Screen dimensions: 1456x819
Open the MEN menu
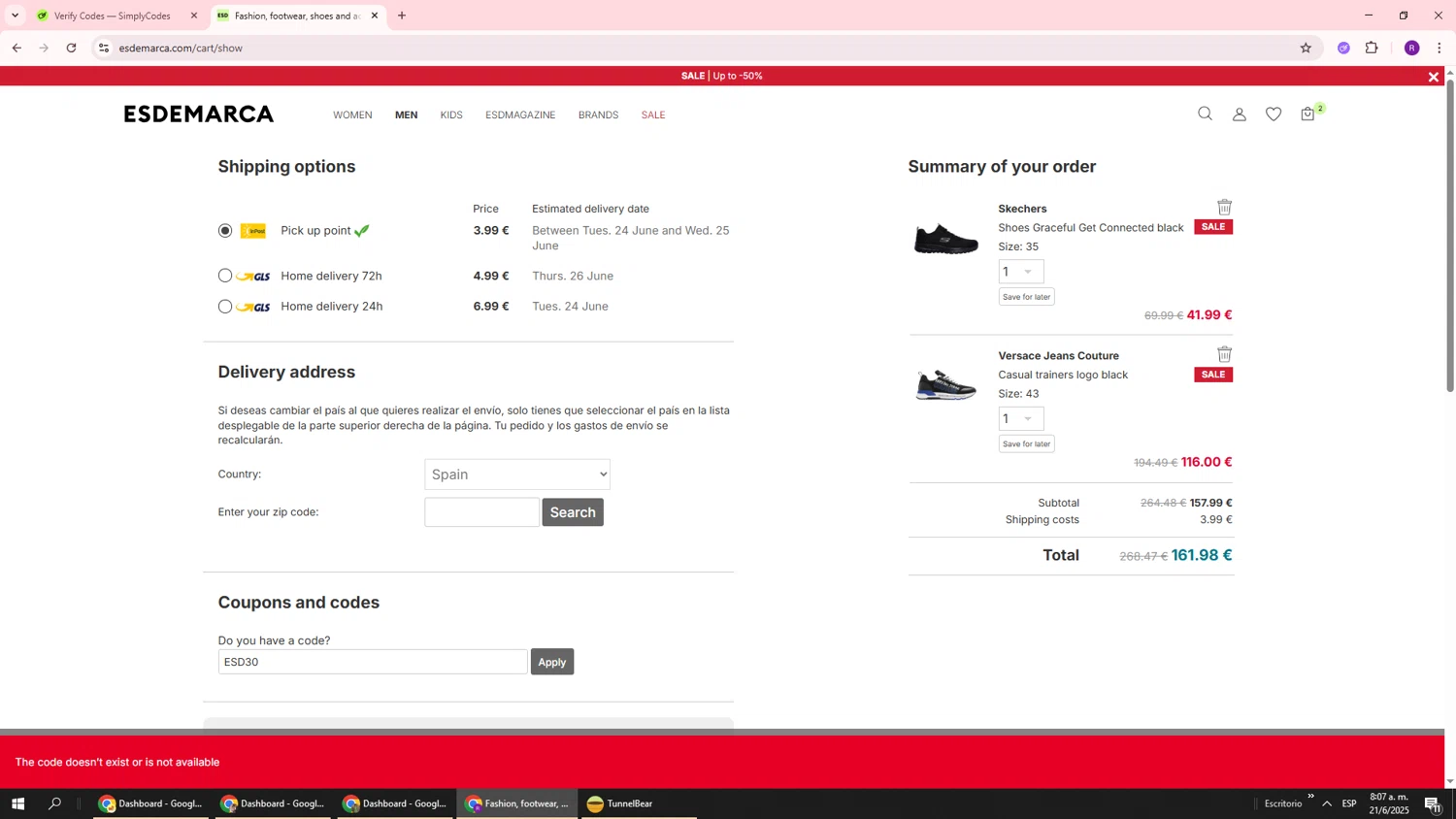coord(406,115)
